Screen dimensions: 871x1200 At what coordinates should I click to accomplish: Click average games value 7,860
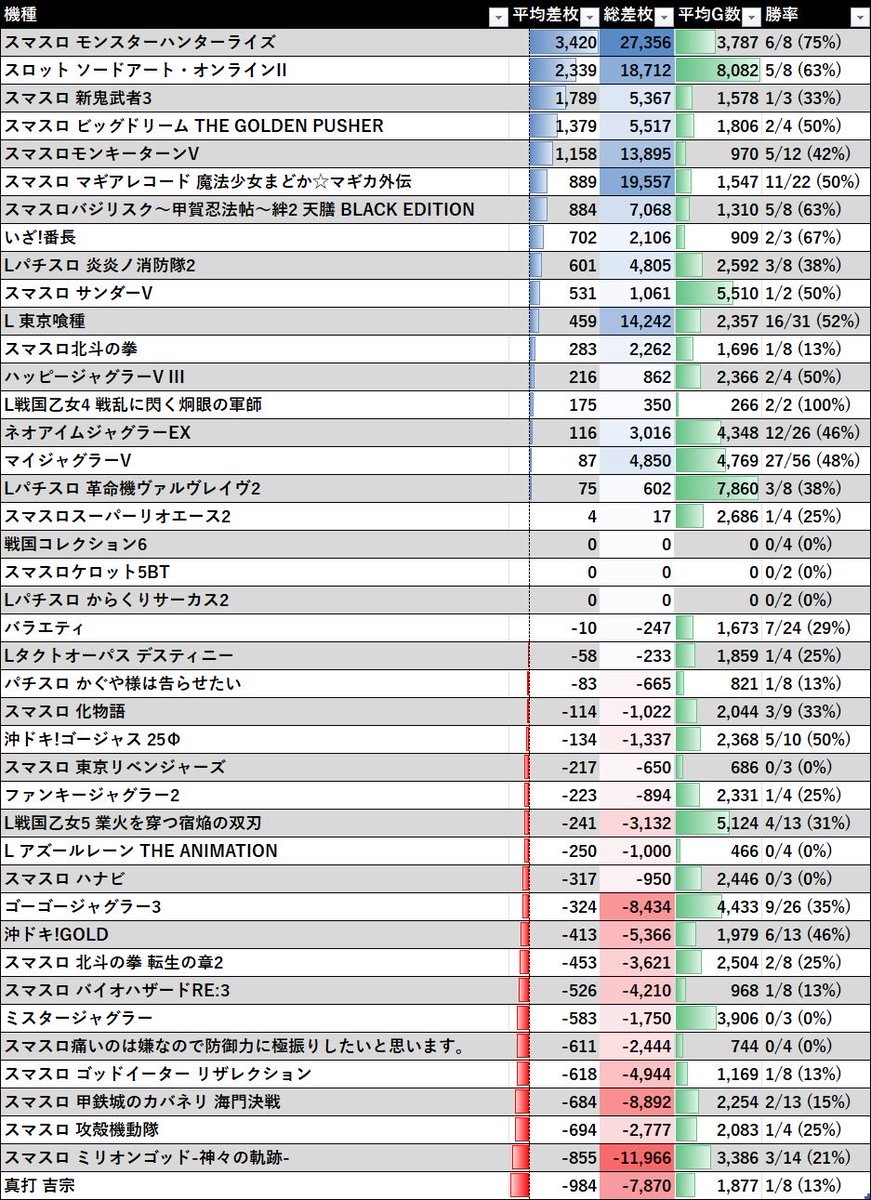click(719, 489)
